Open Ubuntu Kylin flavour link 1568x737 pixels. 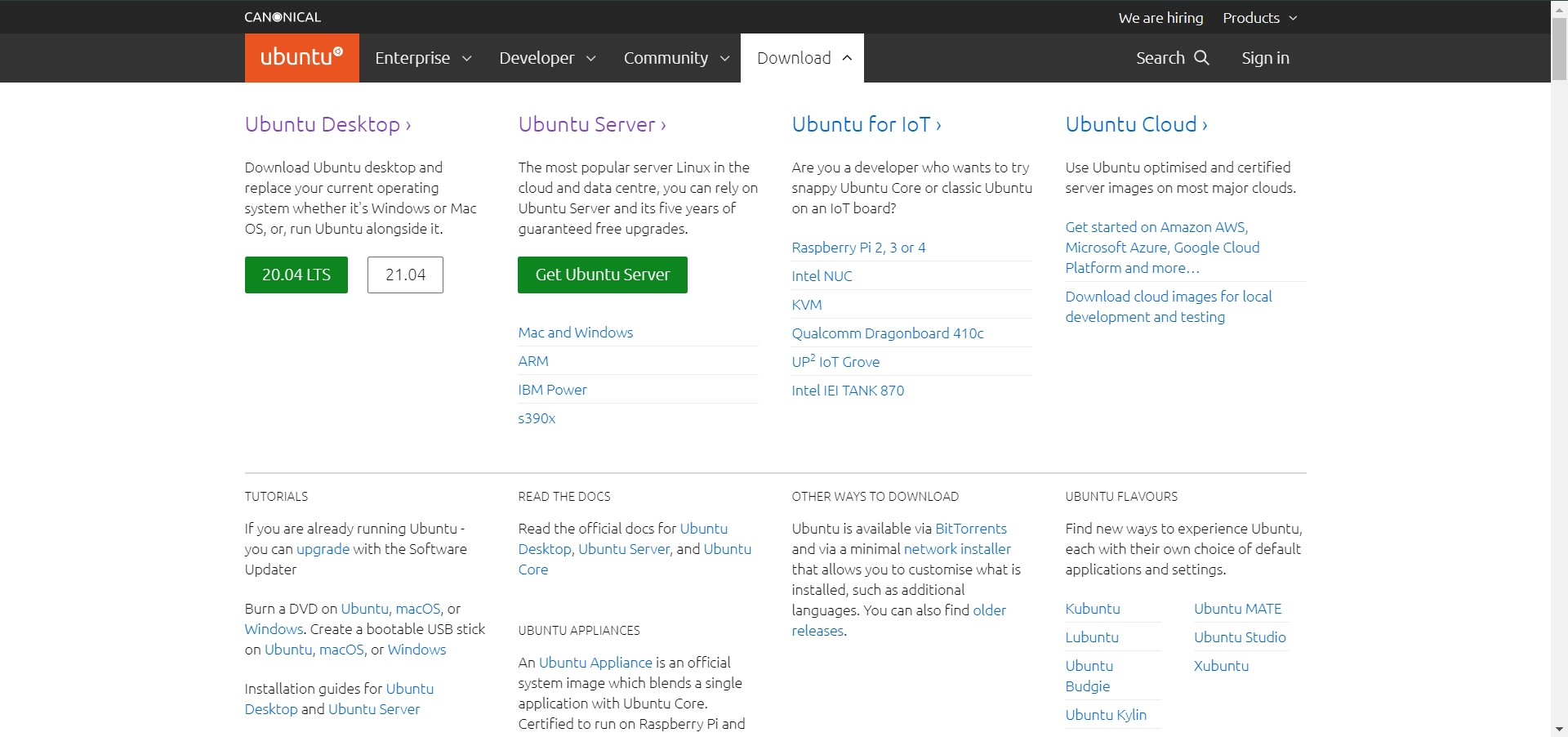point(1106,715)
